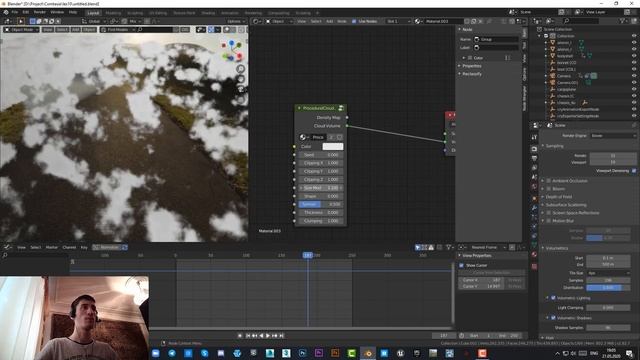This screenshot has width=640, height=360.
Task: Collapse the Sampling panel
Action: (x=554, y=146)
